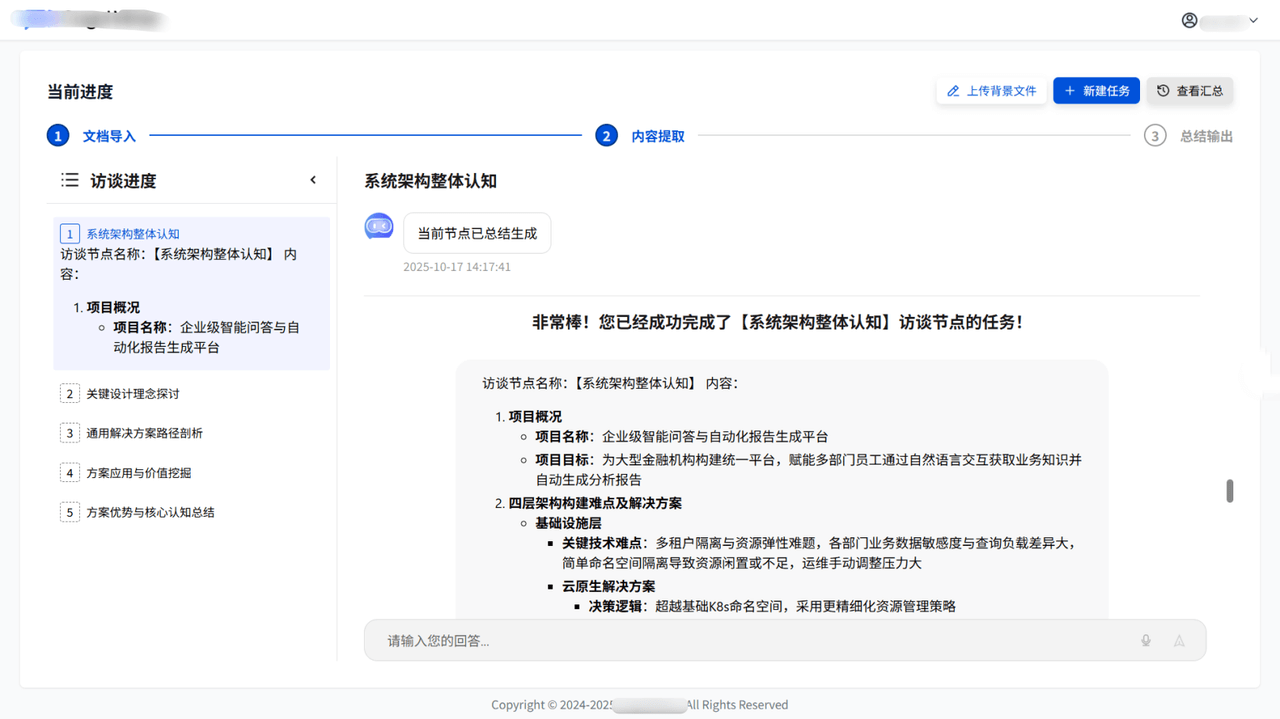The height and width of the screenshot is (719, 1280).
Task: Click the scrollbar on the right side
Action: point(1229,491)
